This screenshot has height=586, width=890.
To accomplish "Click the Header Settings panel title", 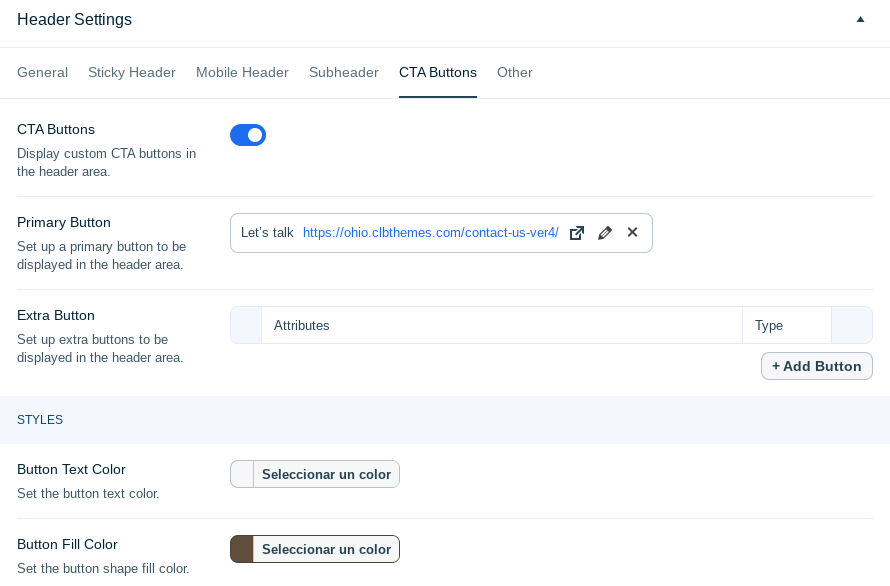I will [x=74, y=19].
